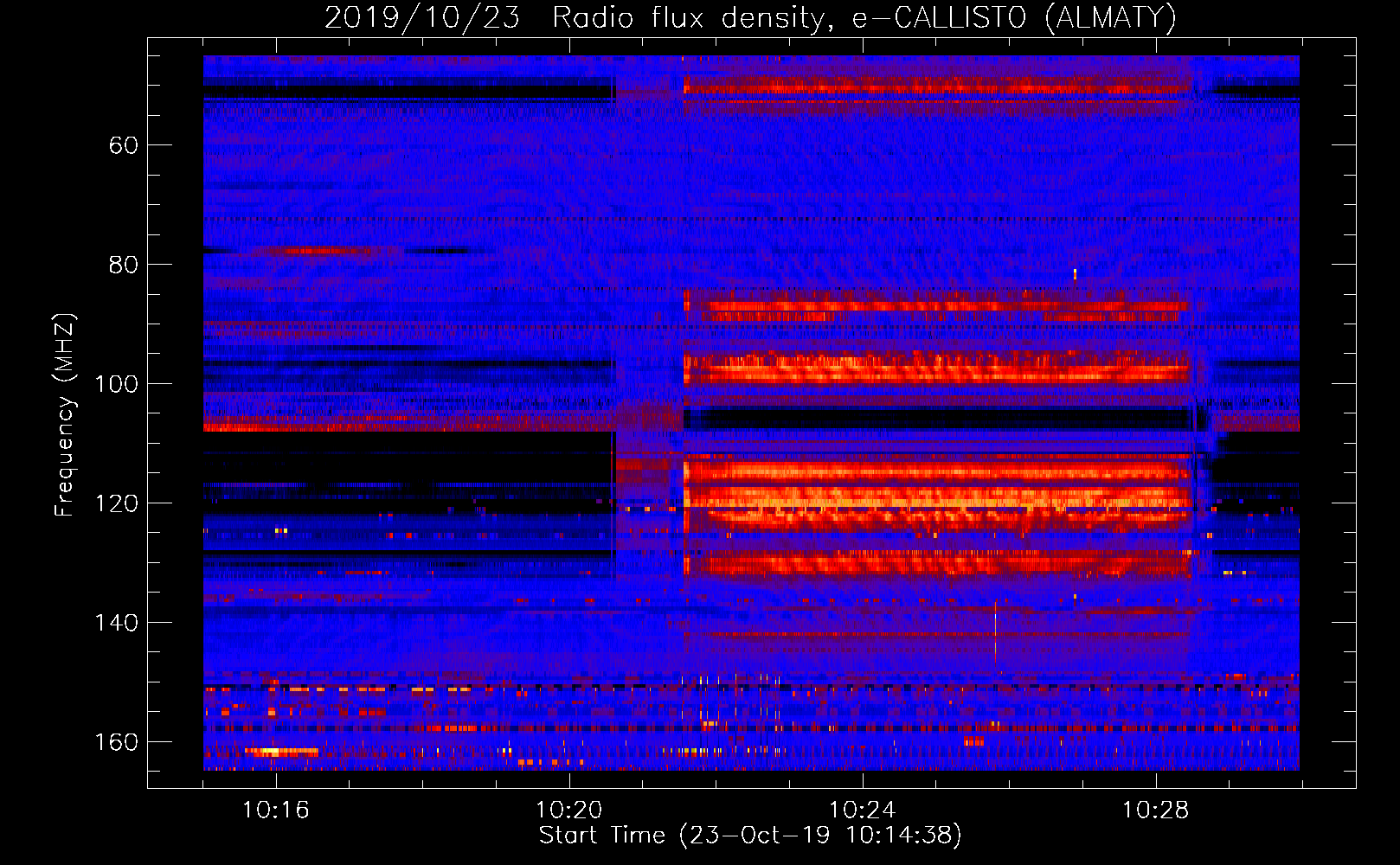The height and width of the screenshot is (865, 1400).
Task: Click the 120 frequency tick label
Action: tap(117, 503)
